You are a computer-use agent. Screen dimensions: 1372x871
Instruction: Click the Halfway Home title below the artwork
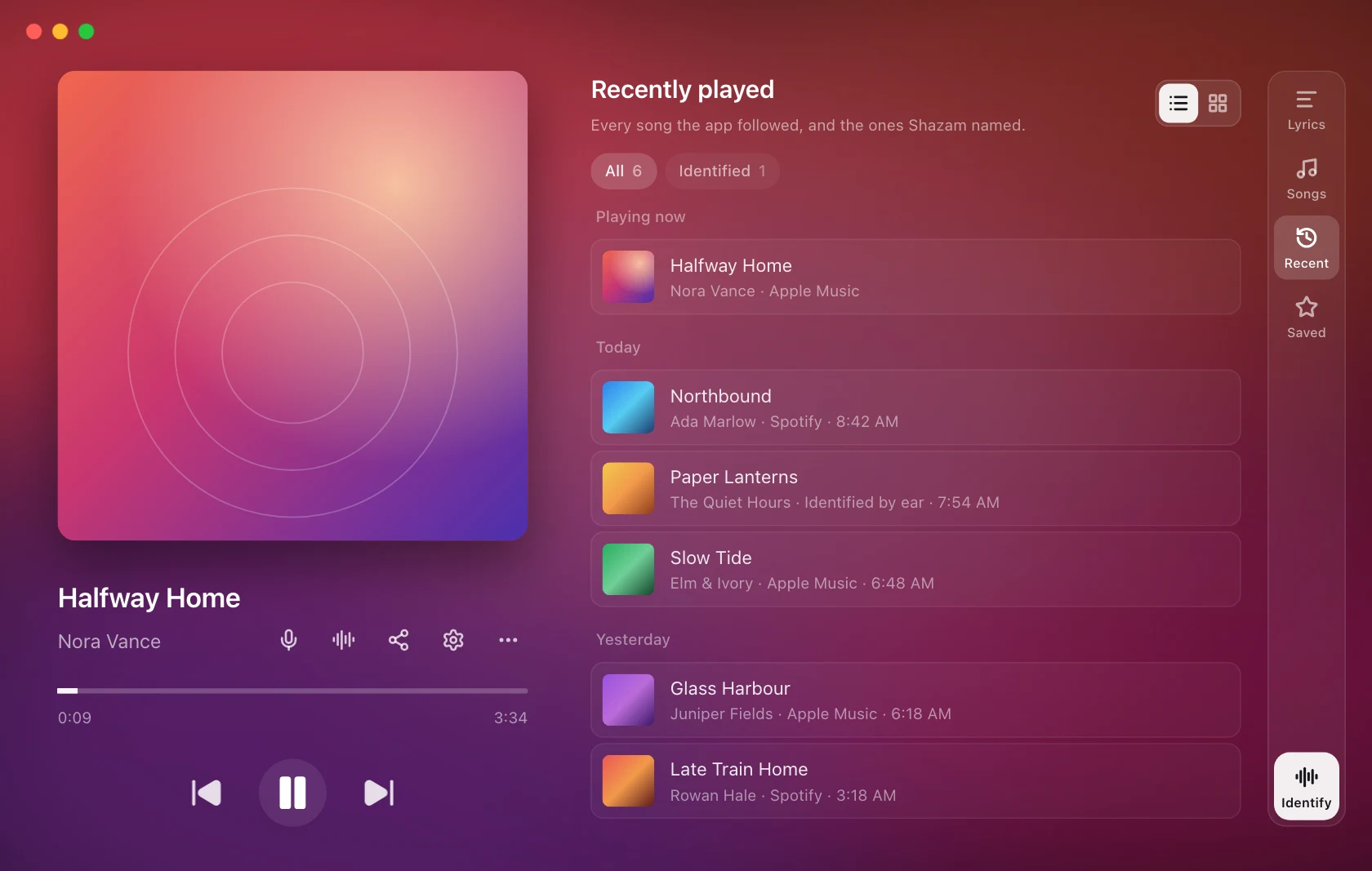click(x=149, y=598)
